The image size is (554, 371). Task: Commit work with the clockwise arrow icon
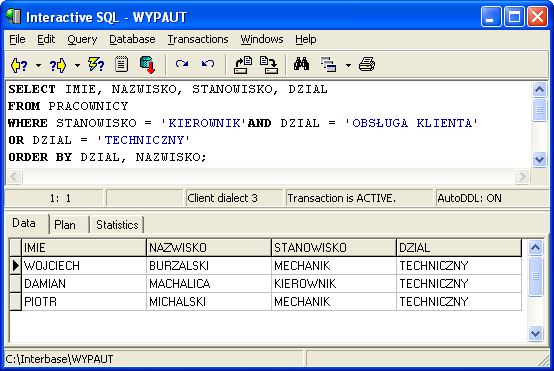(x=182, y=64)
